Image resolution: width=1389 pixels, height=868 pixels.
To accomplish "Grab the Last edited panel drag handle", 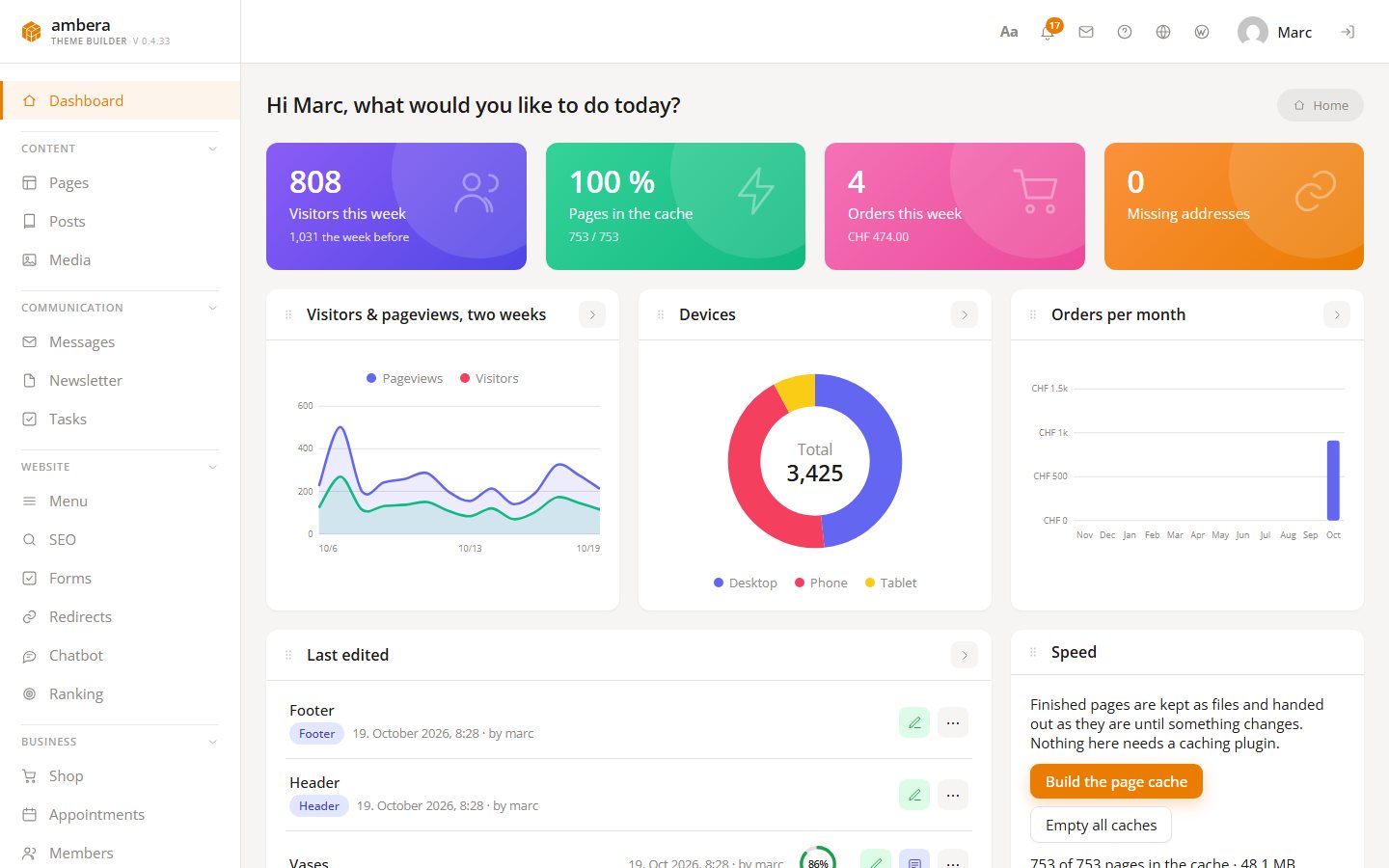I will click(288, 655).
